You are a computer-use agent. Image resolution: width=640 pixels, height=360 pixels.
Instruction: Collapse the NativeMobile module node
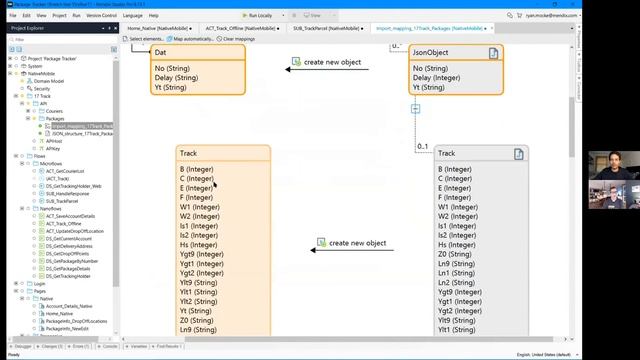click(x=10, y=73)
